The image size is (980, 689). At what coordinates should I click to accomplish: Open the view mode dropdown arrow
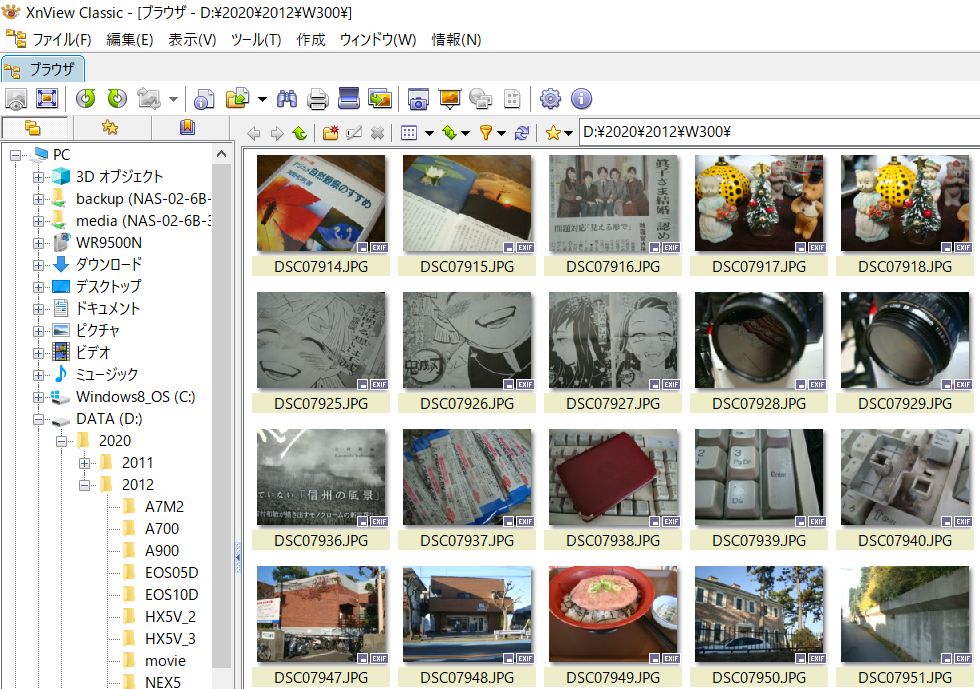point(429,133)
